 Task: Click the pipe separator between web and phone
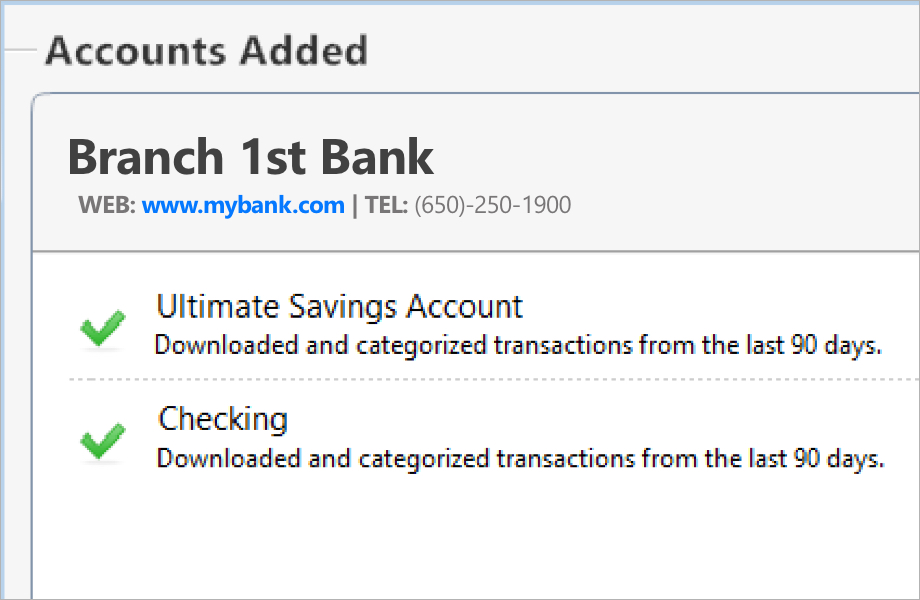pyautogui.click(x=354, y=206)
